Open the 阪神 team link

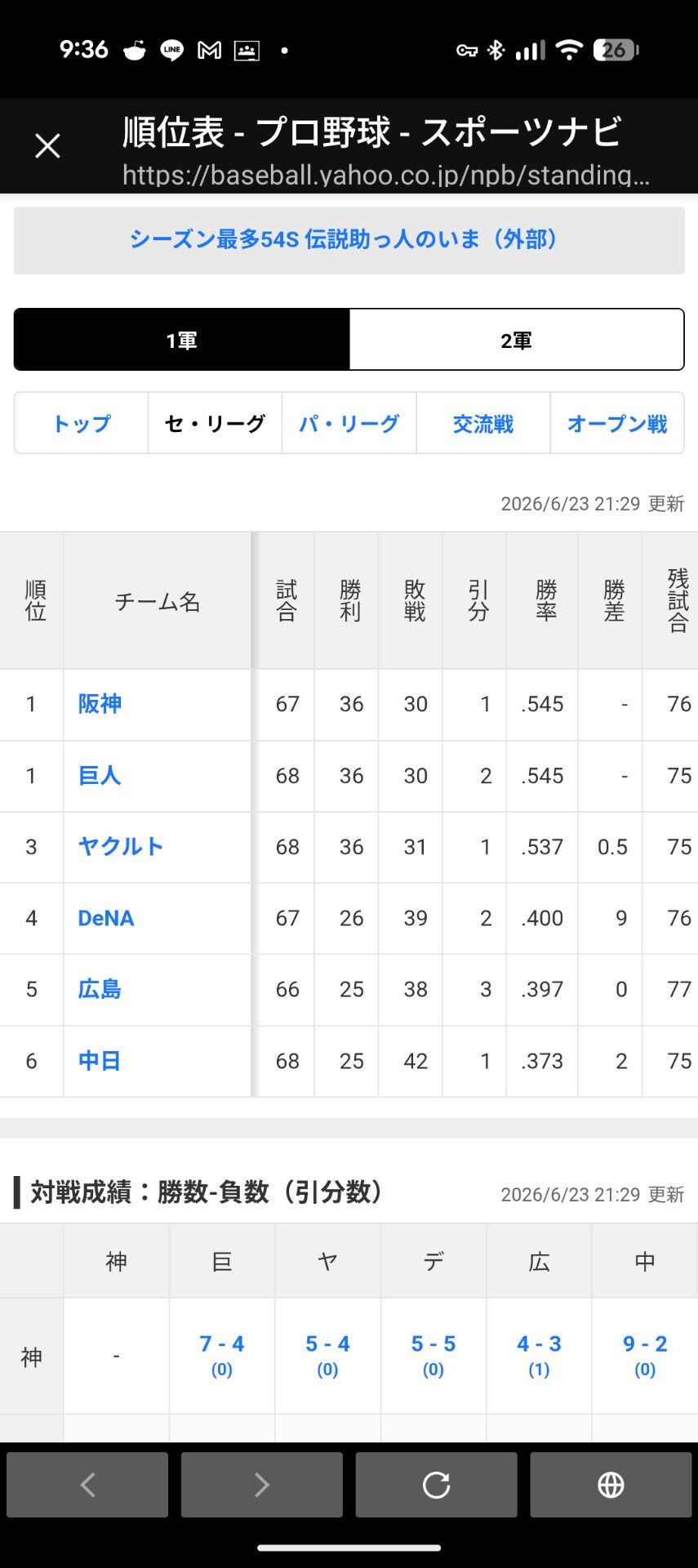pos(100,704)
